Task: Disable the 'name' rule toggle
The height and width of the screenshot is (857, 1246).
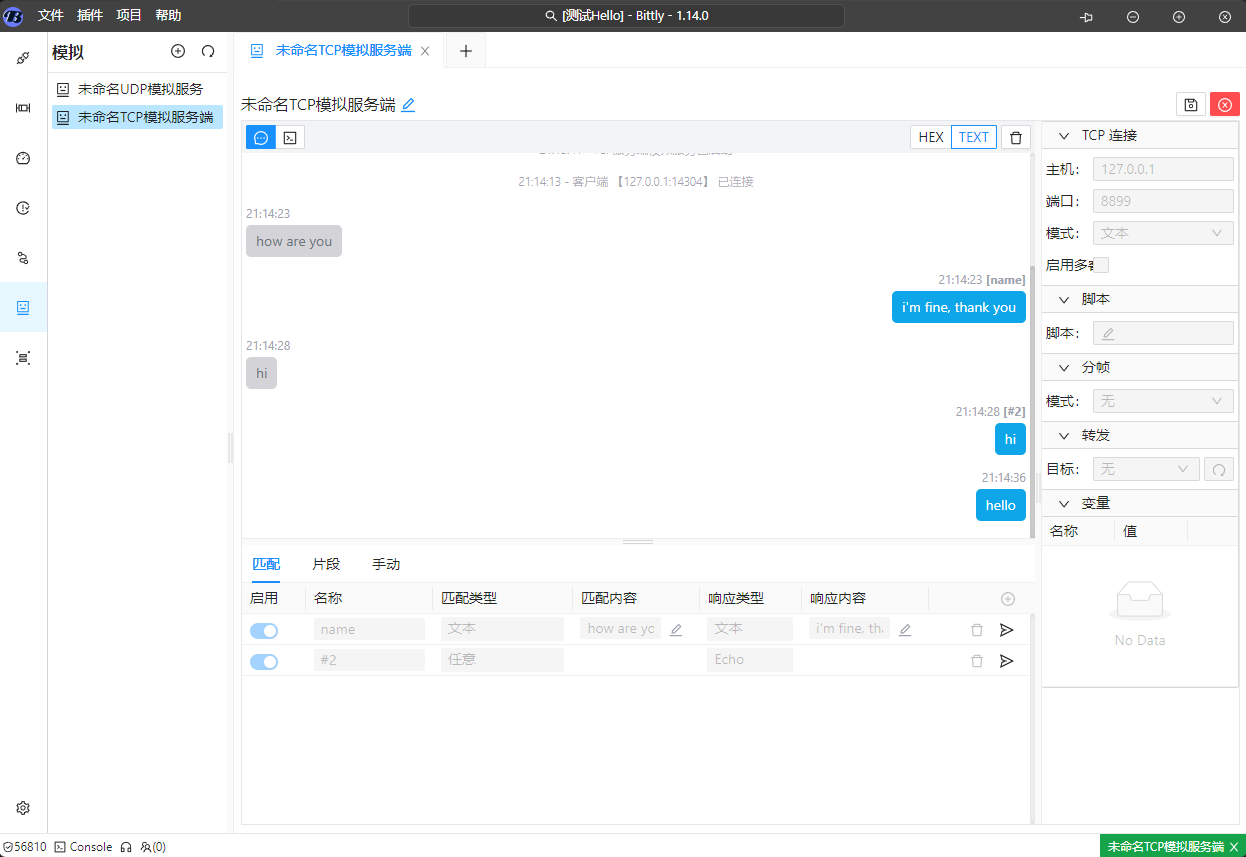Action: 264,630
